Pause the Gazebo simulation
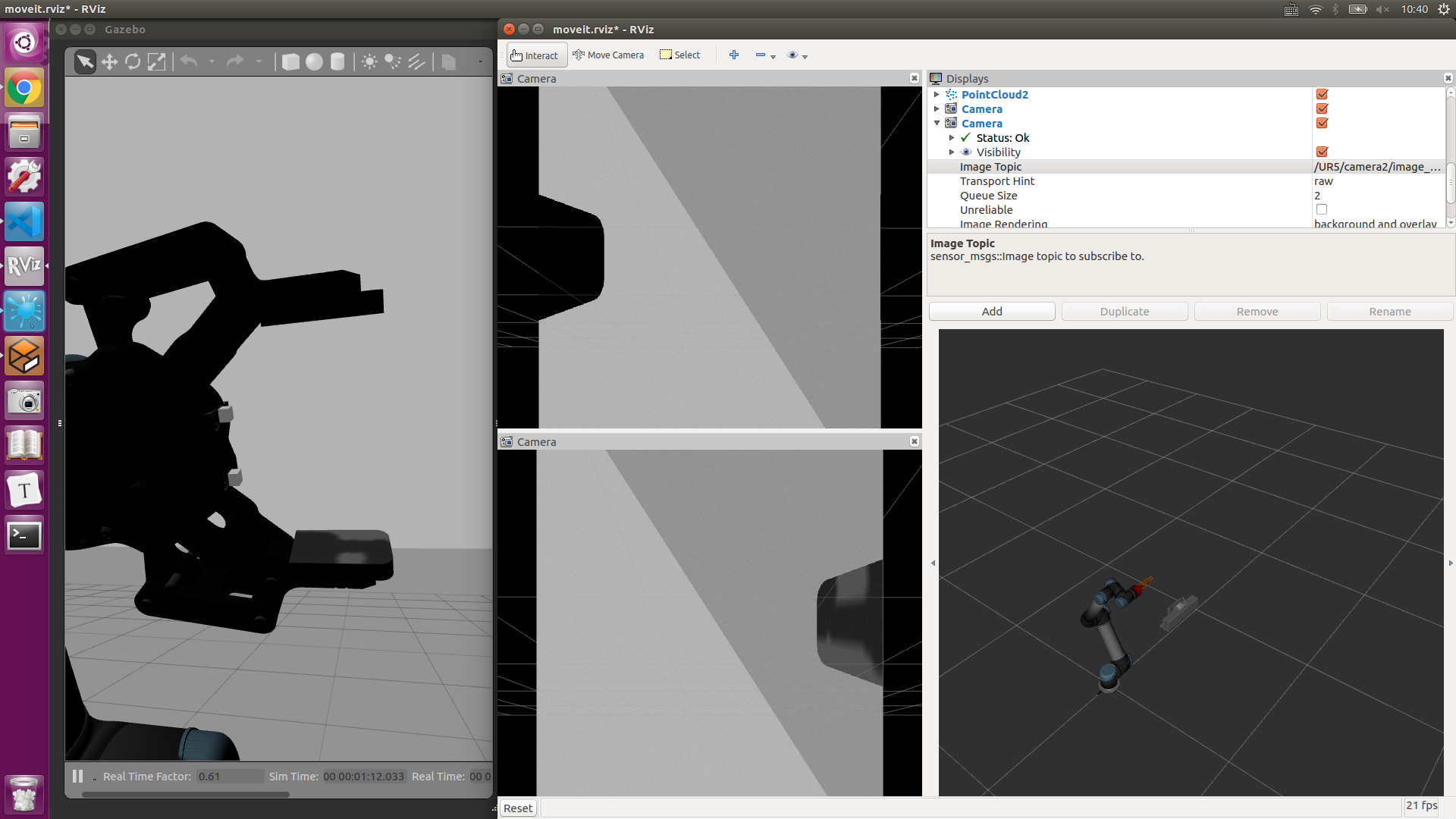 77,776
